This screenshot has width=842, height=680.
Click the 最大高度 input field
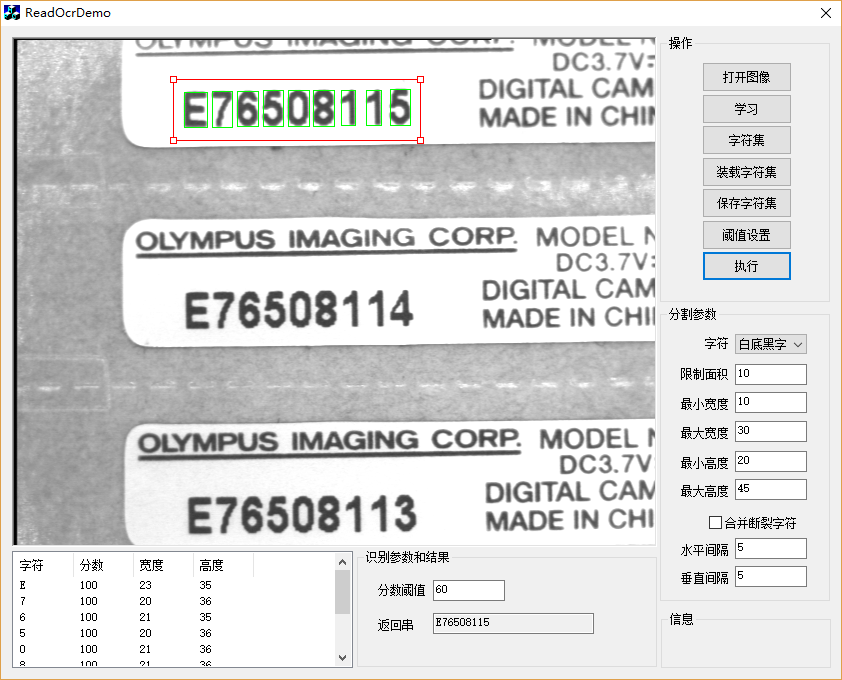tap(770, 490)
